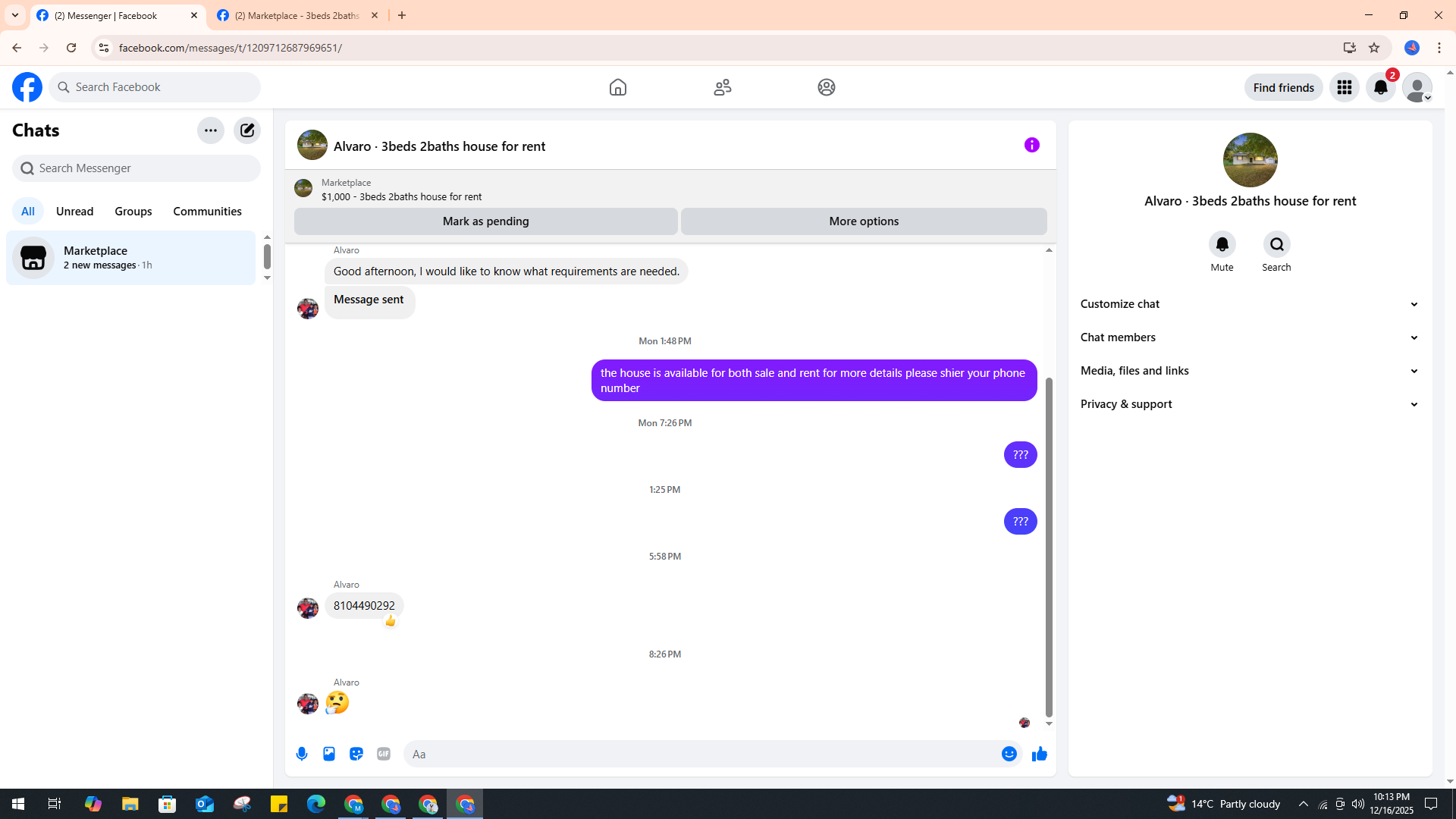Screen dimensions: 1456x819
Task: Click the chat list scrollbar thumb
Action: 267,256
